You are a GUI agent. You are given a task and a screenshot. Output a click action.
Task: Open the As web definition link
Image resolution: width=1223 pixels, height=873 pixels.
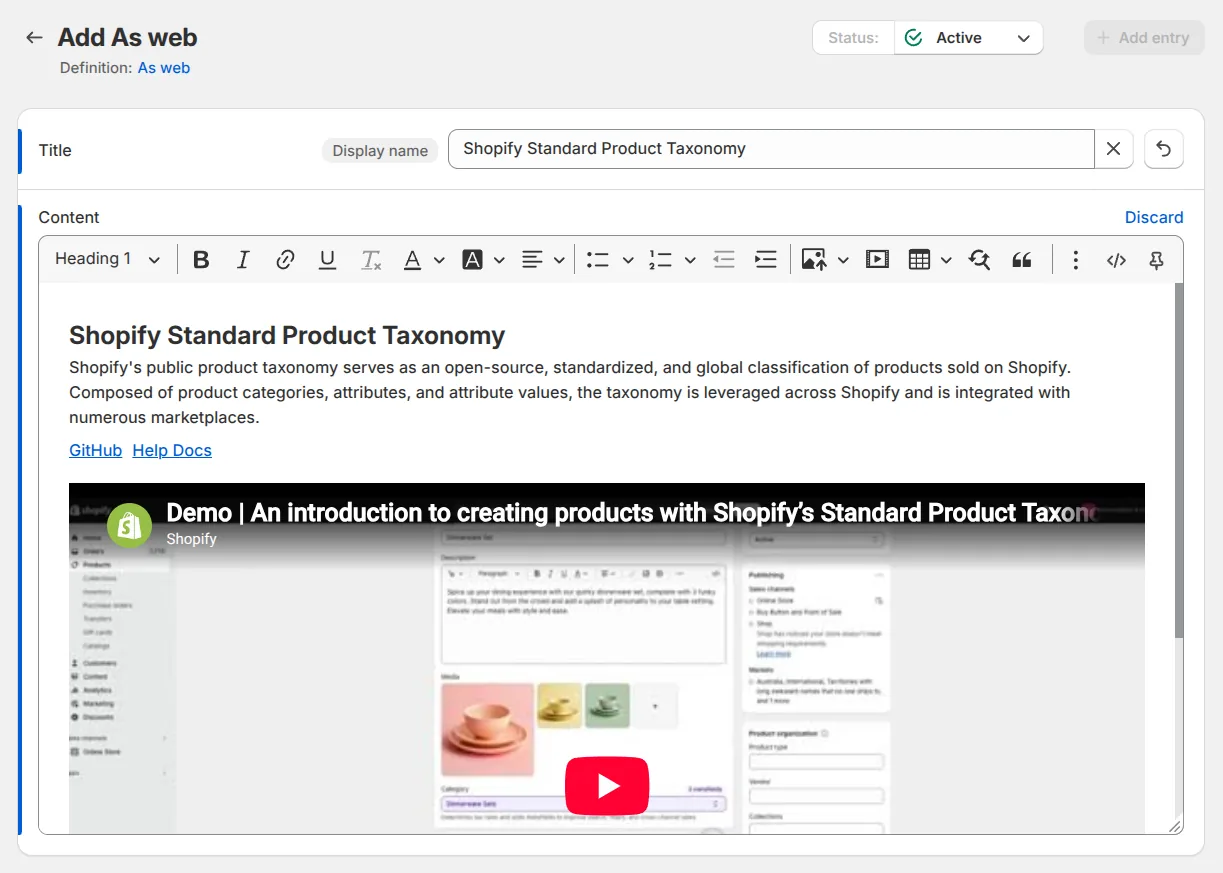pos(164,68)
